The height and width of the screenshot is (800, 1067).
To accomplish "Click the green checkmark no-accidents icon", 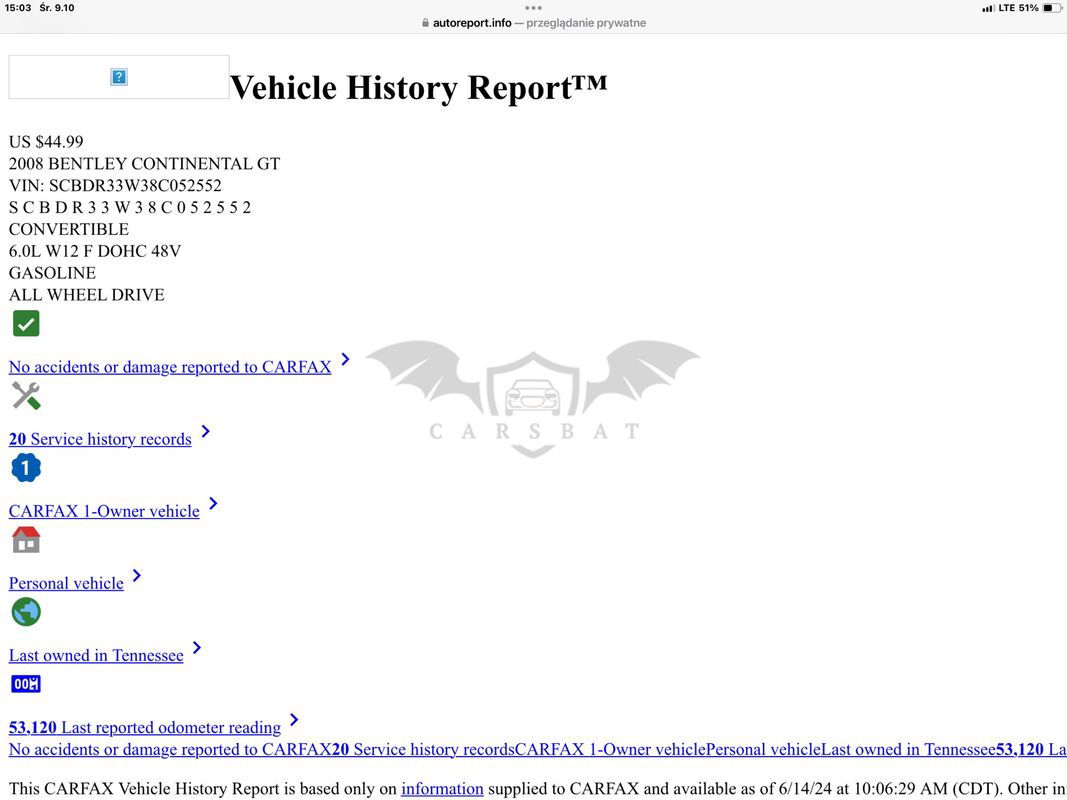I will pyautogui.click(x=26, y=324).
